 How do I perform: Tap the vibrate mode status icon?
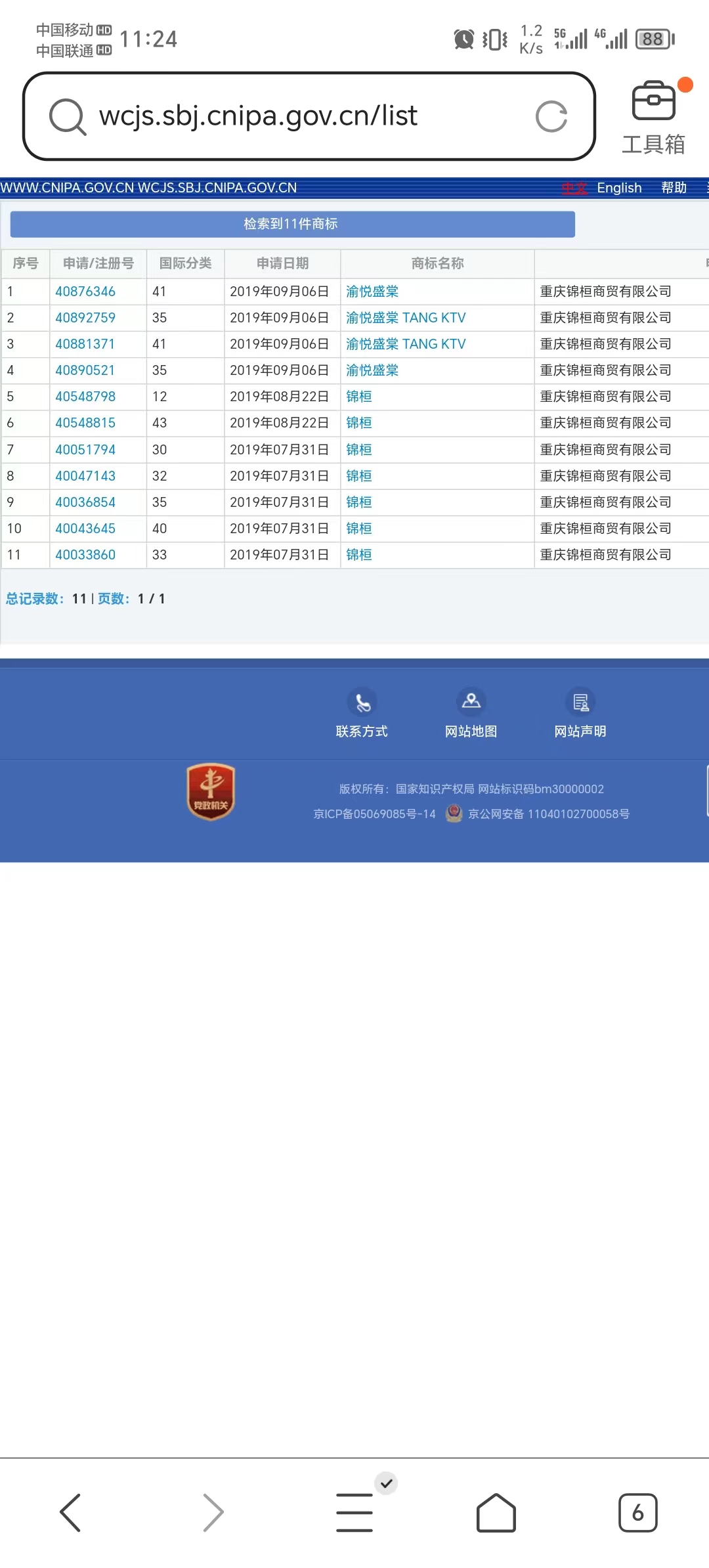point(495,39)
